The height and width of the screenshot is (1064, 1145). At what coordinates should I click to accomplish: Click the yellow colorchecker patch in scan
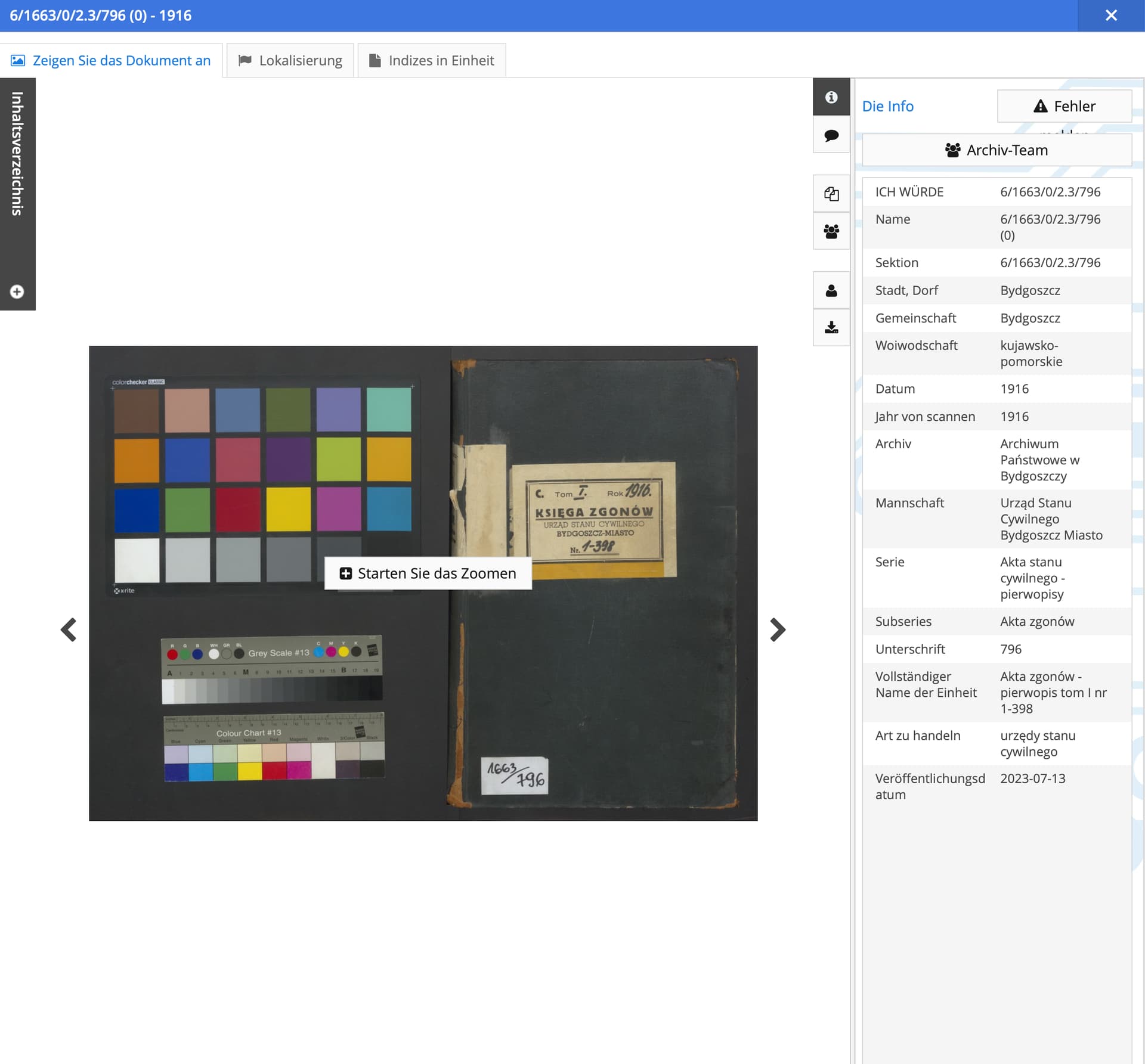click(288, 510)
